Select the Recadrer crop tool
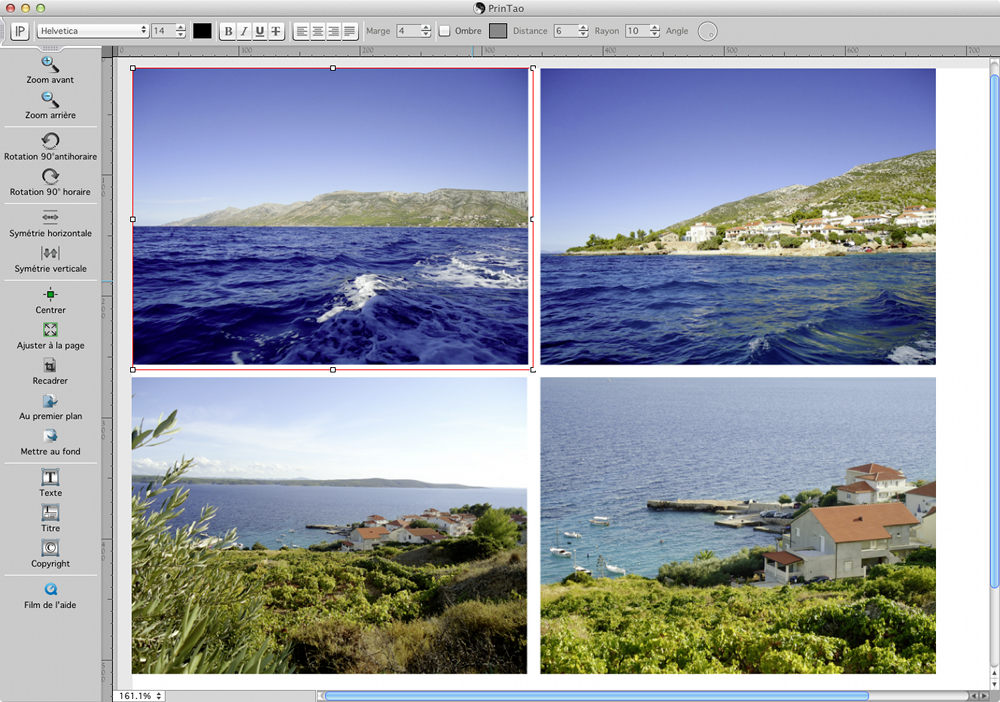The height and width of the screenshot is (702, 1000). click(x=50, y=366)
